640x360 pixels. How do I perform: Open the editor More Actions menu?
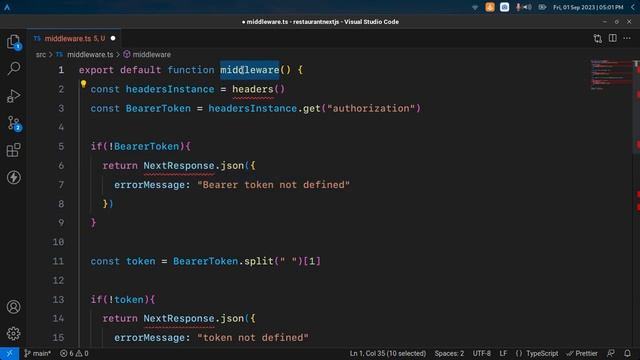click(627, 38)
